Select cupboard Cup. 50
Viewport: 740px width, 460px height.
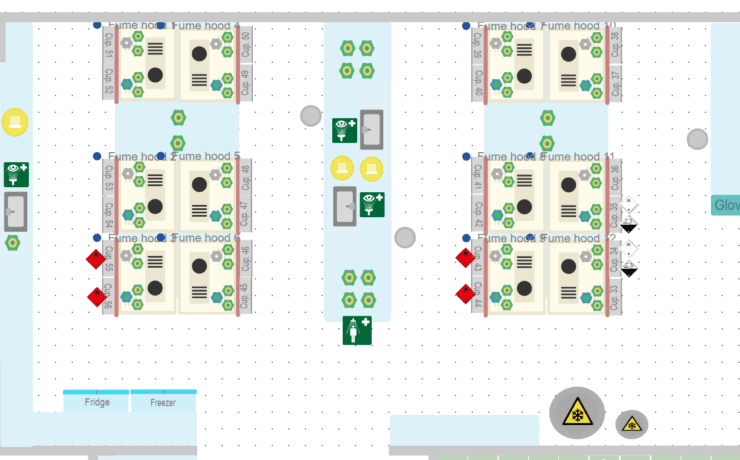(x=246, y=43)
